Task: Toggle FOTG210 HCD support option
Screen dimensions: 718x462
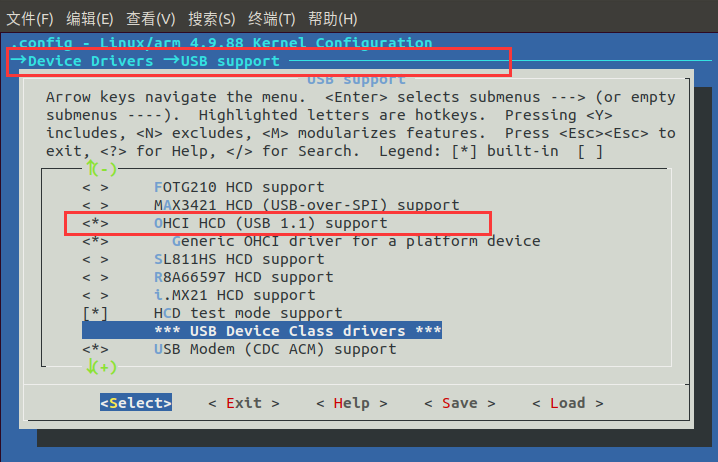Action: point(203,187)
